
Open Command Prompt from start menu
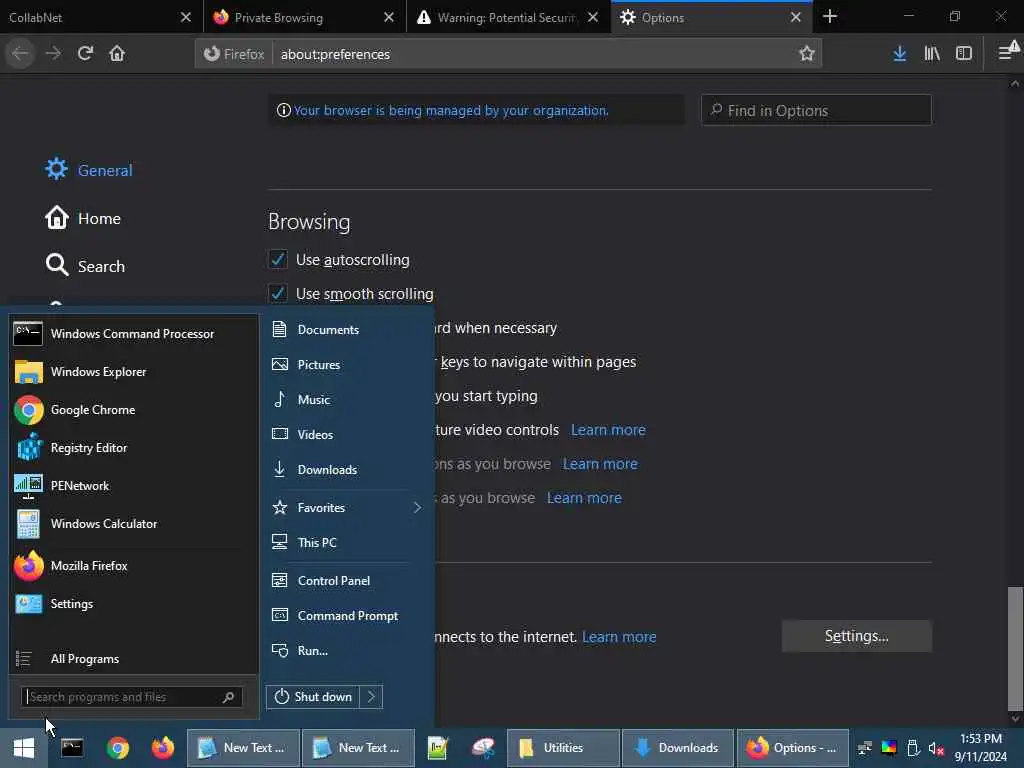346,616
